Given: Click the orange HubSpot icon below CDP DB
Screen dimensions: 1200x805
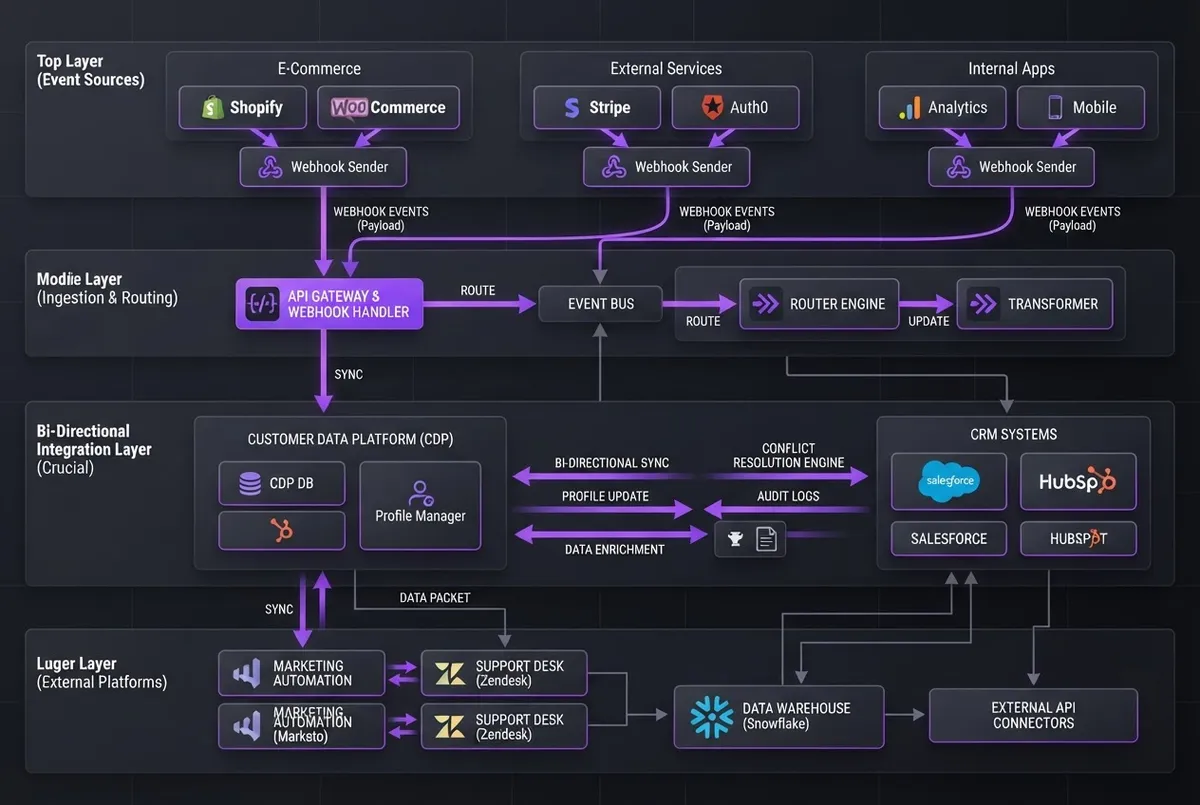Looking at the screenshot, I should (x=282, y=530).
